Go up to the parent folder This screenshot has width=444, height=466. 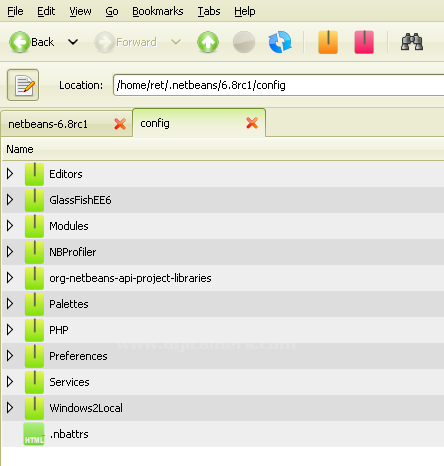tap(208, 42)
